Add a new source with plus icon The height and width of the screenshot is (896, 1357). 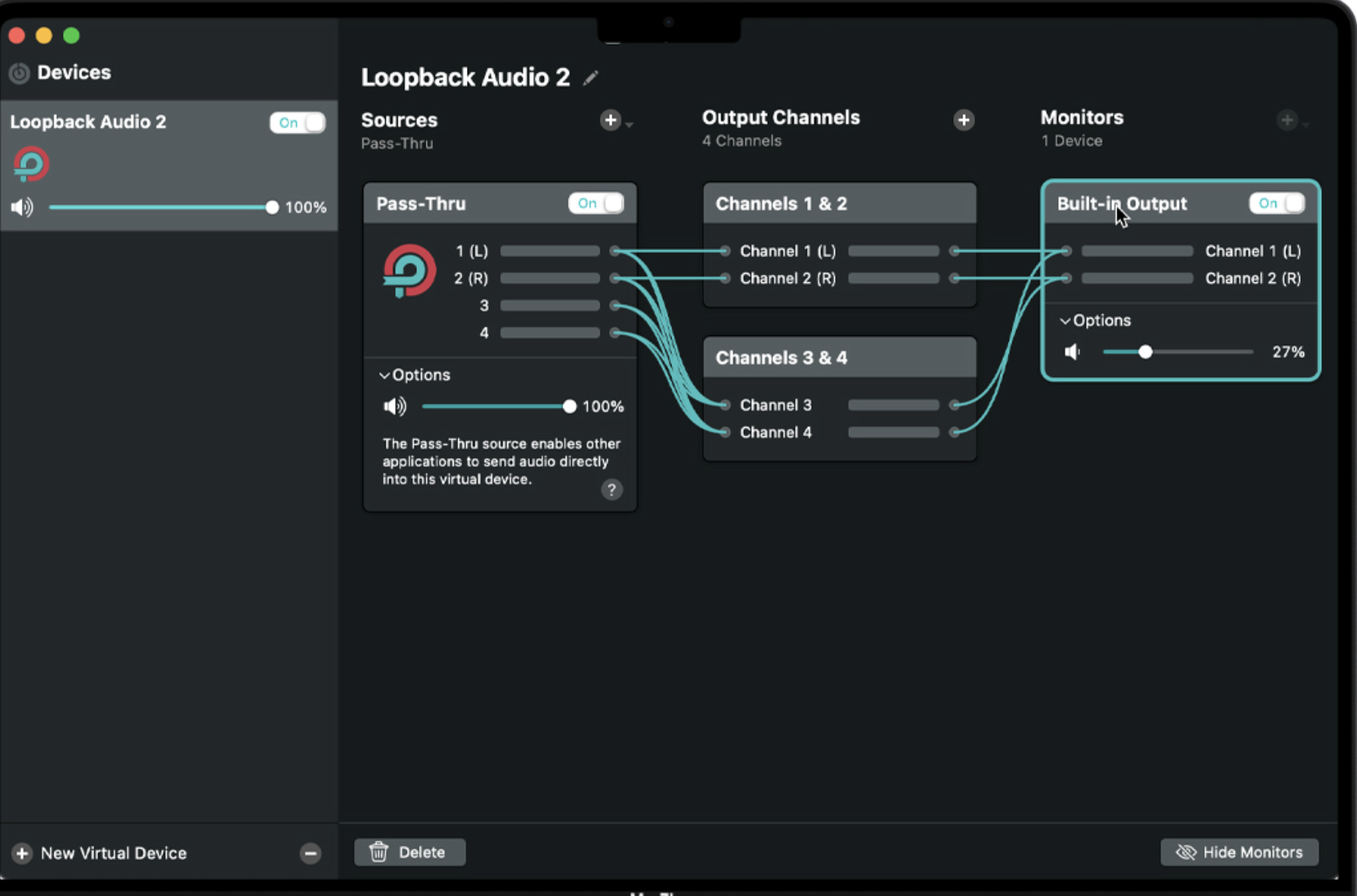pyautogui.click(x=610, y=121)
